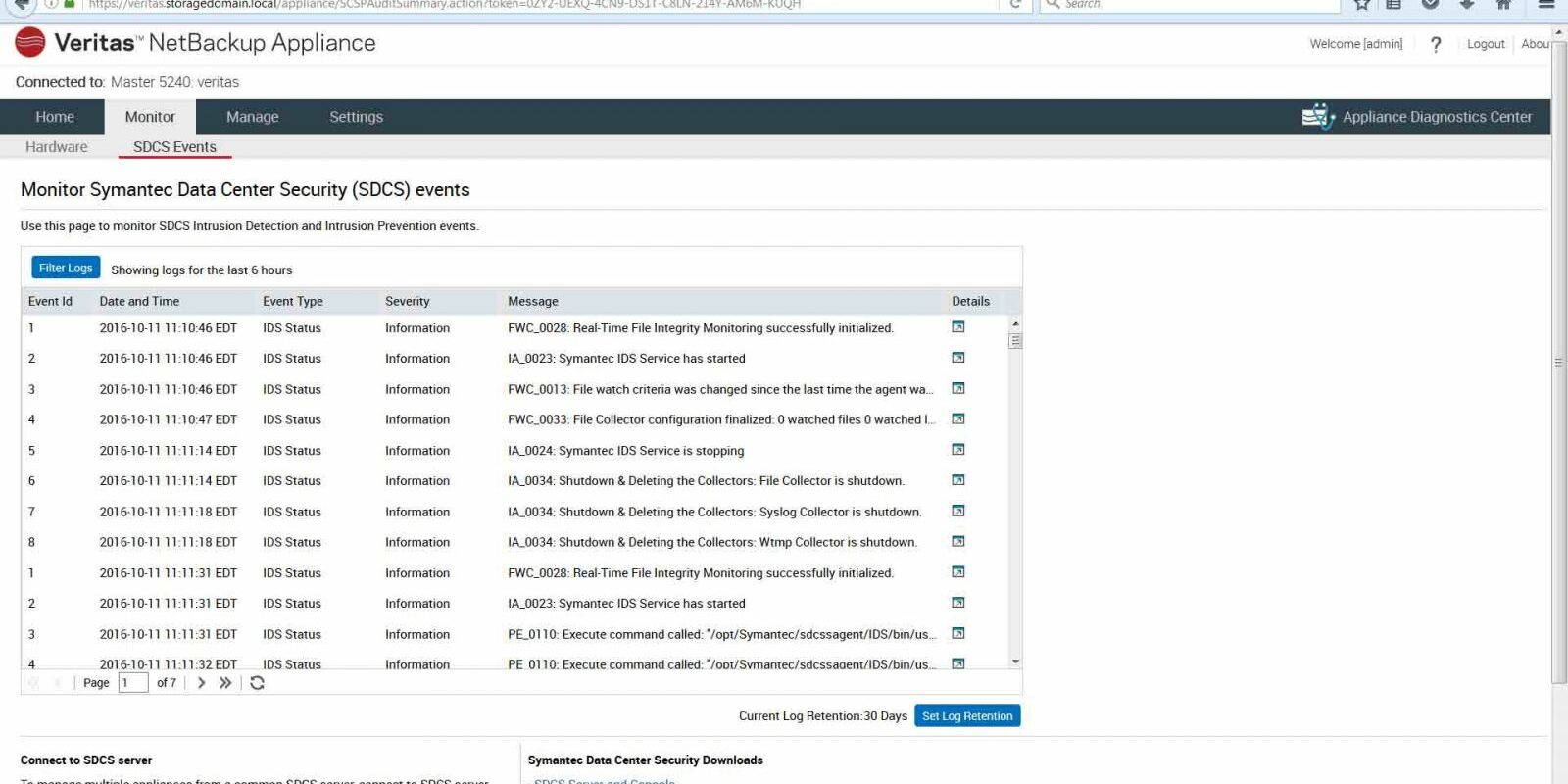
Task: Open details for IA_0023 event at 11:10:46
Action: click(x=958, y=358)
